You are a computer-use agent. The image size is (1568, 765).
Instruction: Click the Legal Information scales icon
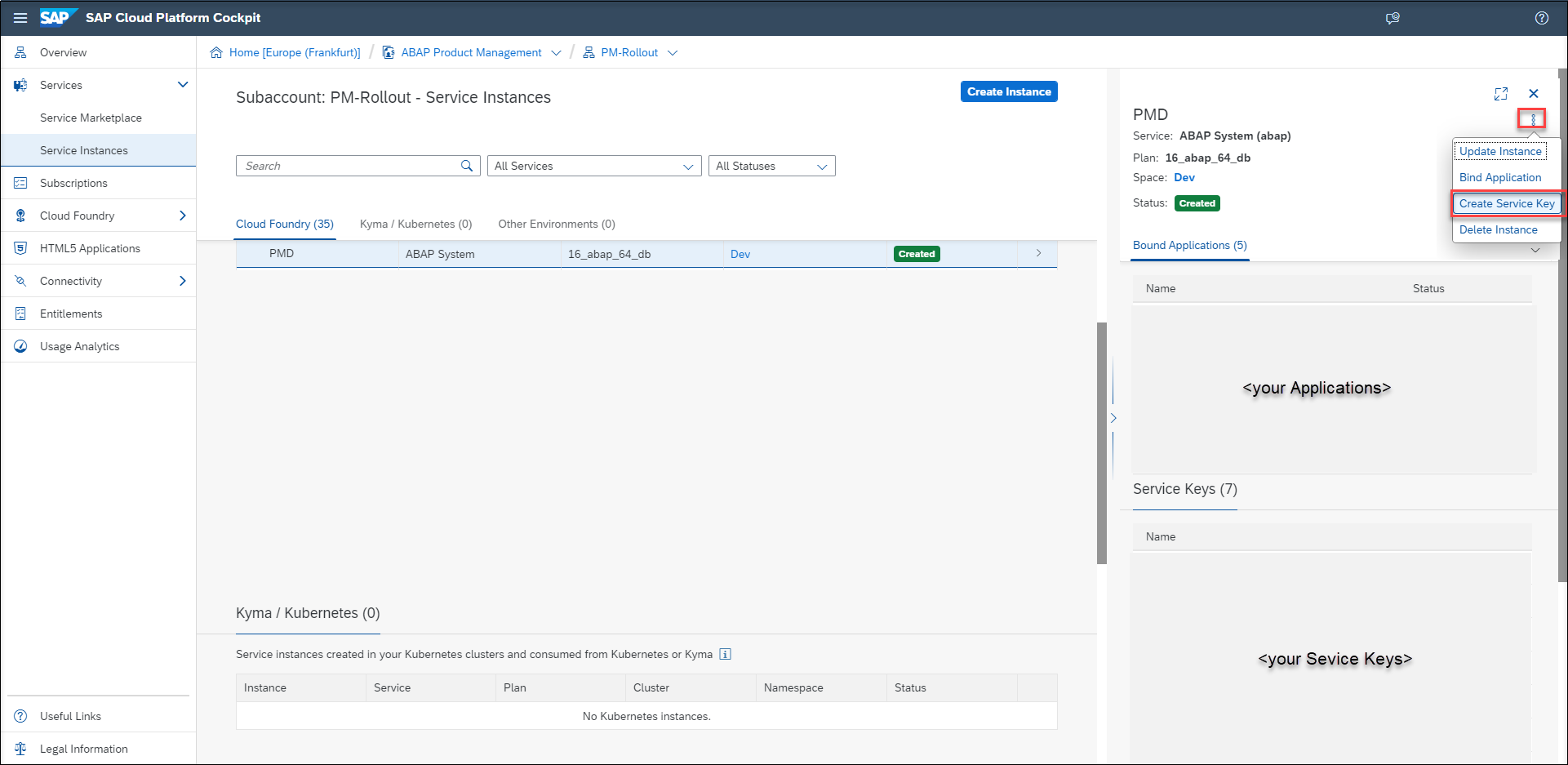click(20, 749)
